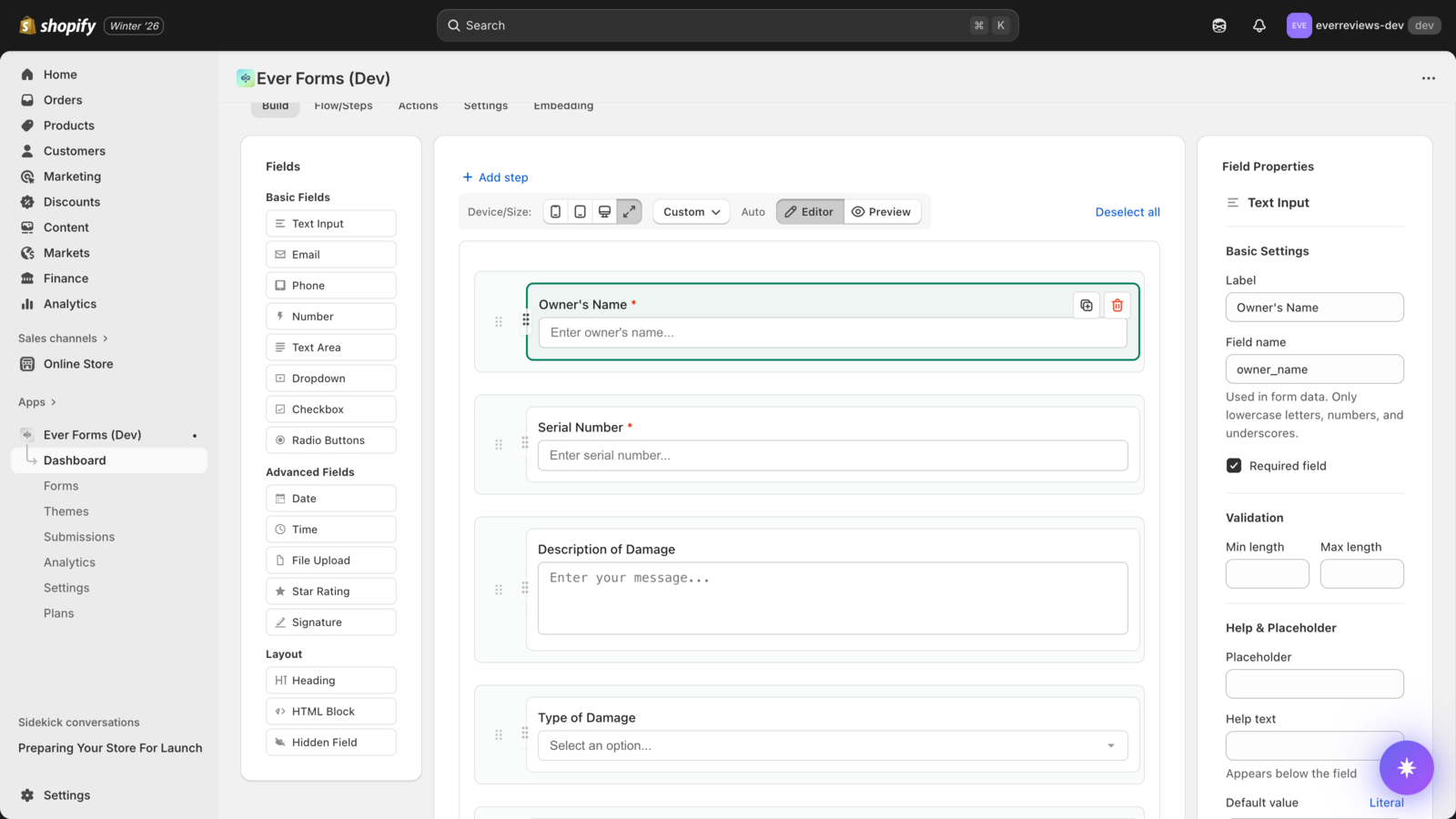Open the Custom size dropdown

(692, 212)
